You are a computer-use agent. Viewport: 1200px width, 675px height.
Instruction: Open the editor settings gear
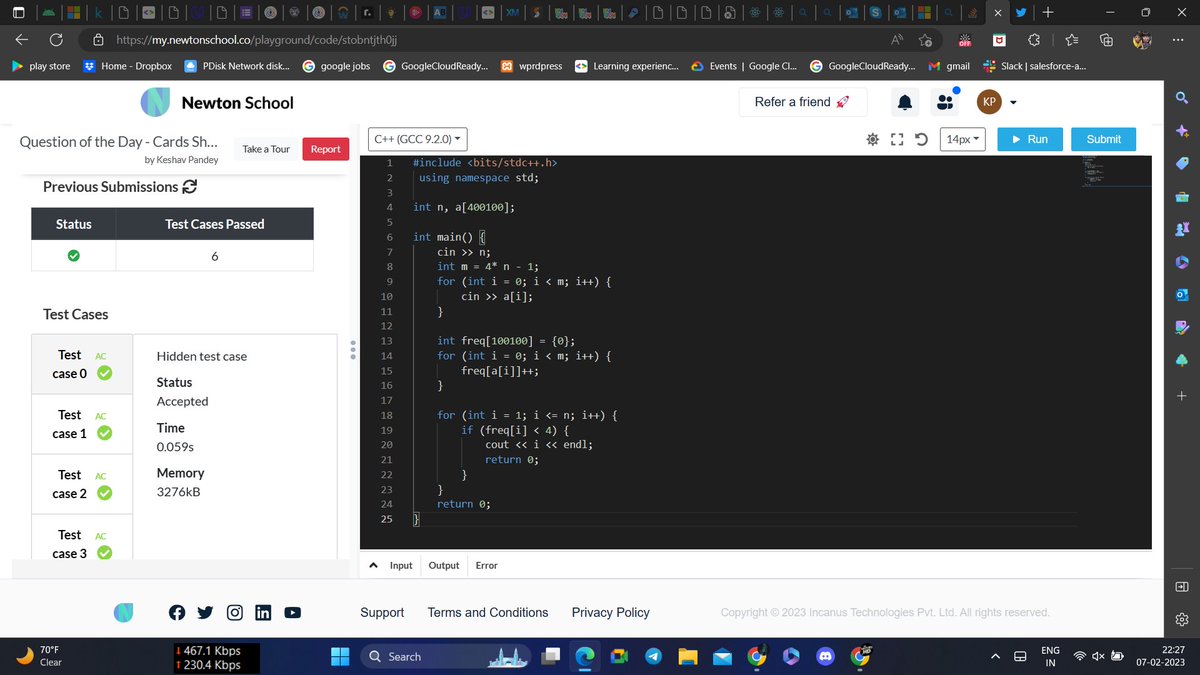coord(872,139)
